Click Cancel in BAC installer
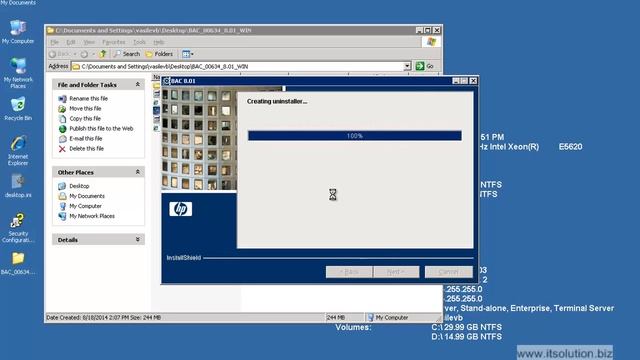Viewport: 640px width, 360px height. pos(448,271)
